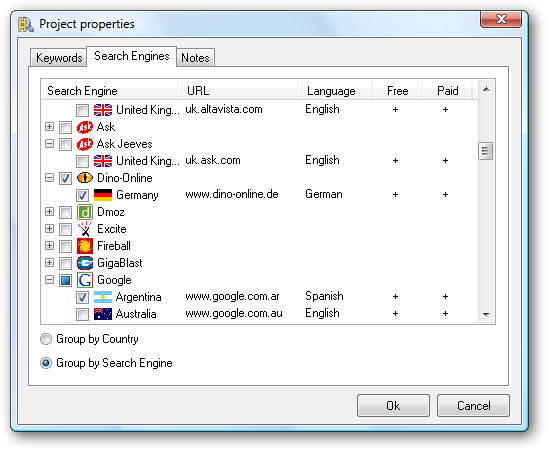Click UK flag beside uk.ask.com
The image size is (547, 450).
click(x=103, y=161)
